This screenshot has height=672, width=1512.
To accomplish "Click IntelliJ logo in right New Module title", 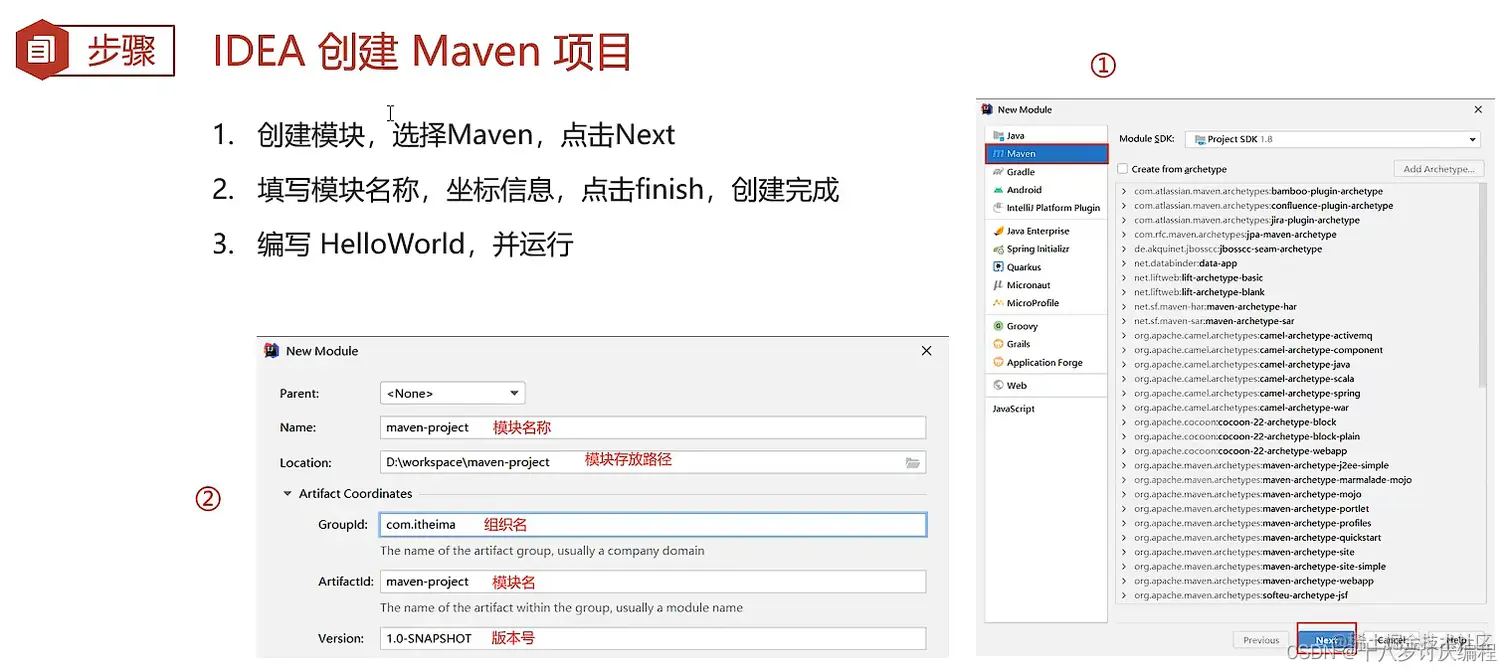I will click(987, 109).
